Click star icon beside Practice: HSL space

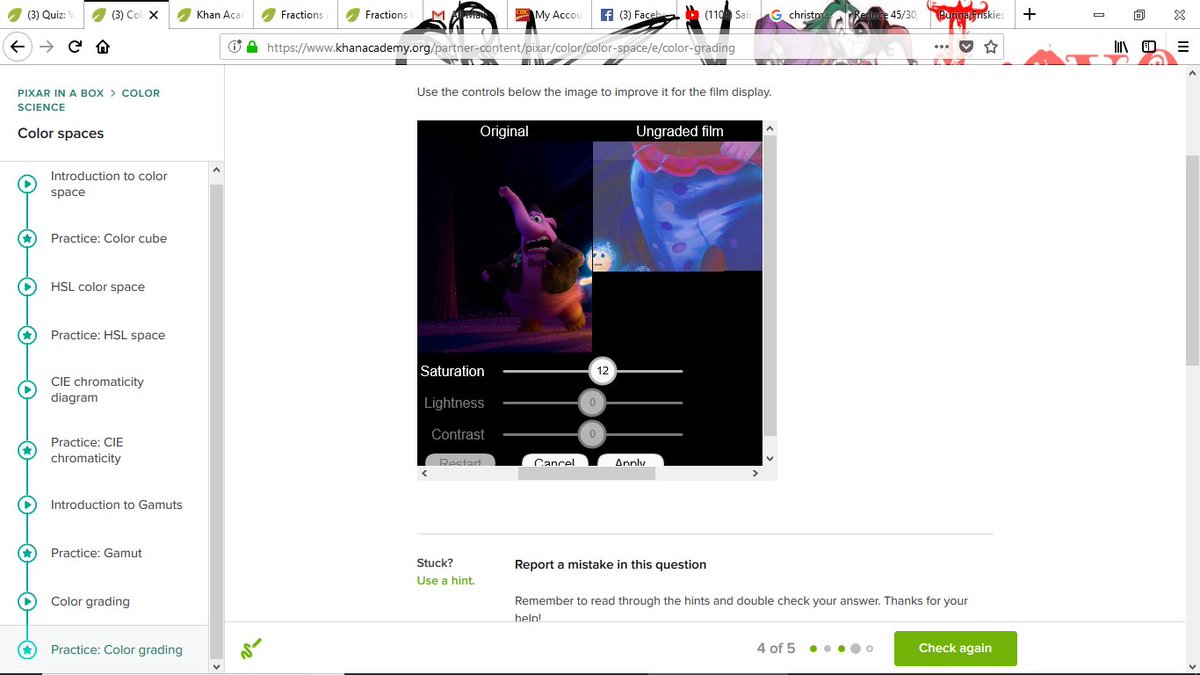click(28, 335)
